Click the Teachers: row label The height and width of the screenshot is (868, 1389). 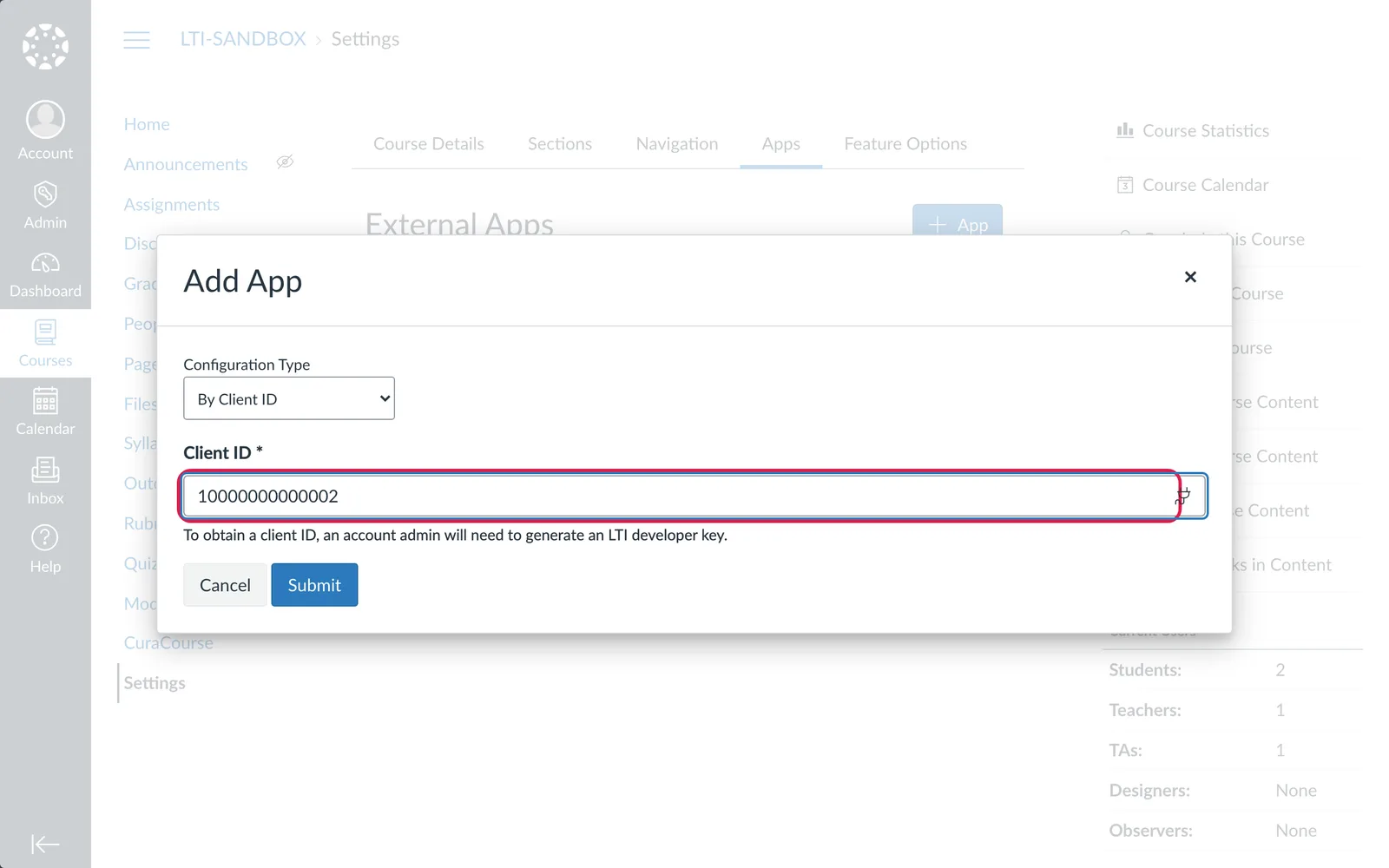[x=1145, y=710]
